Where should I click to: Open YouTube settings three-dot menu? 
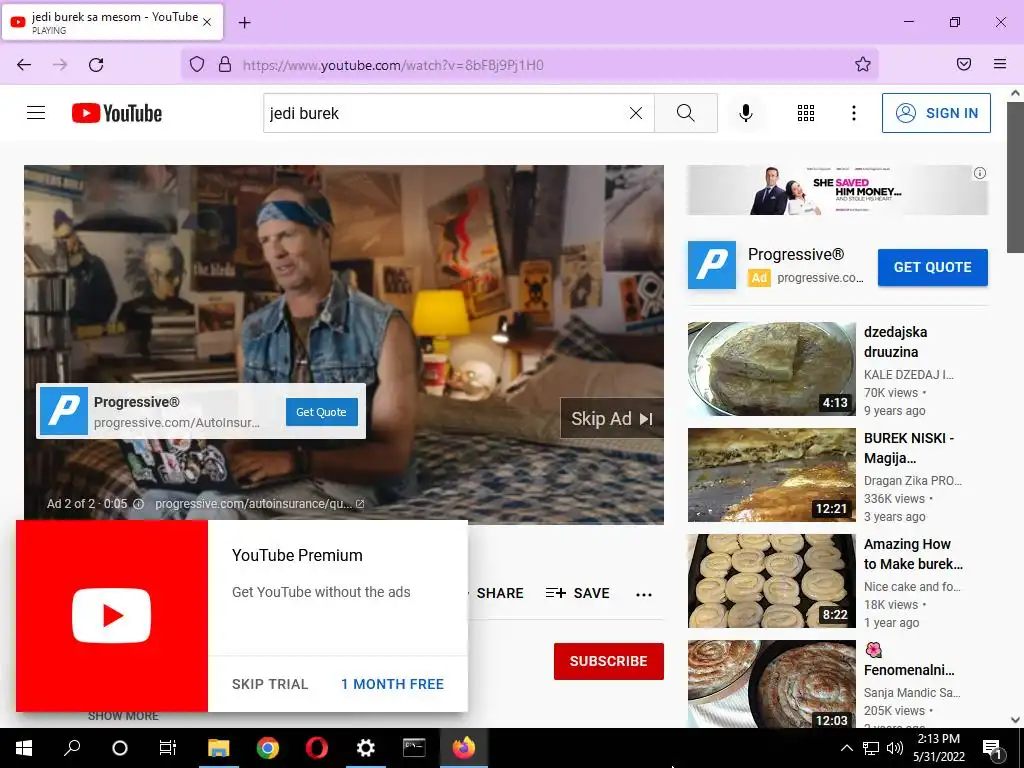[854, 113]
